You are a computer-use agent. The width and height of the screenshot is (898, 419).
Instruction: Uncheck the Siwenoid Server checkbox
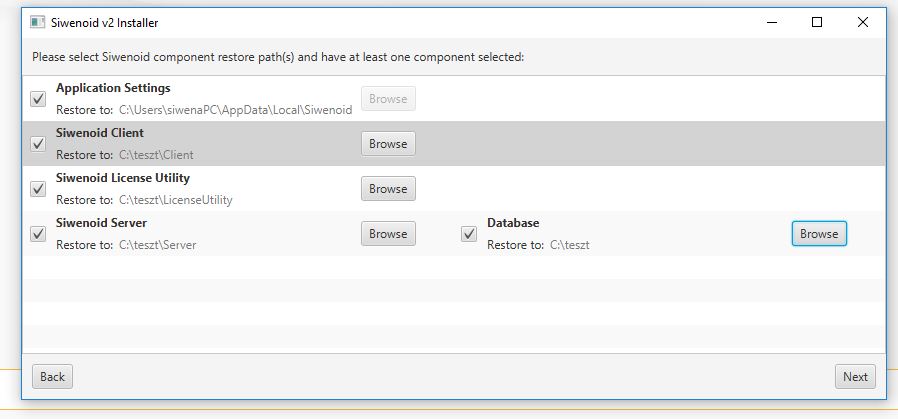pyautogui.click(x=38, y=234)
